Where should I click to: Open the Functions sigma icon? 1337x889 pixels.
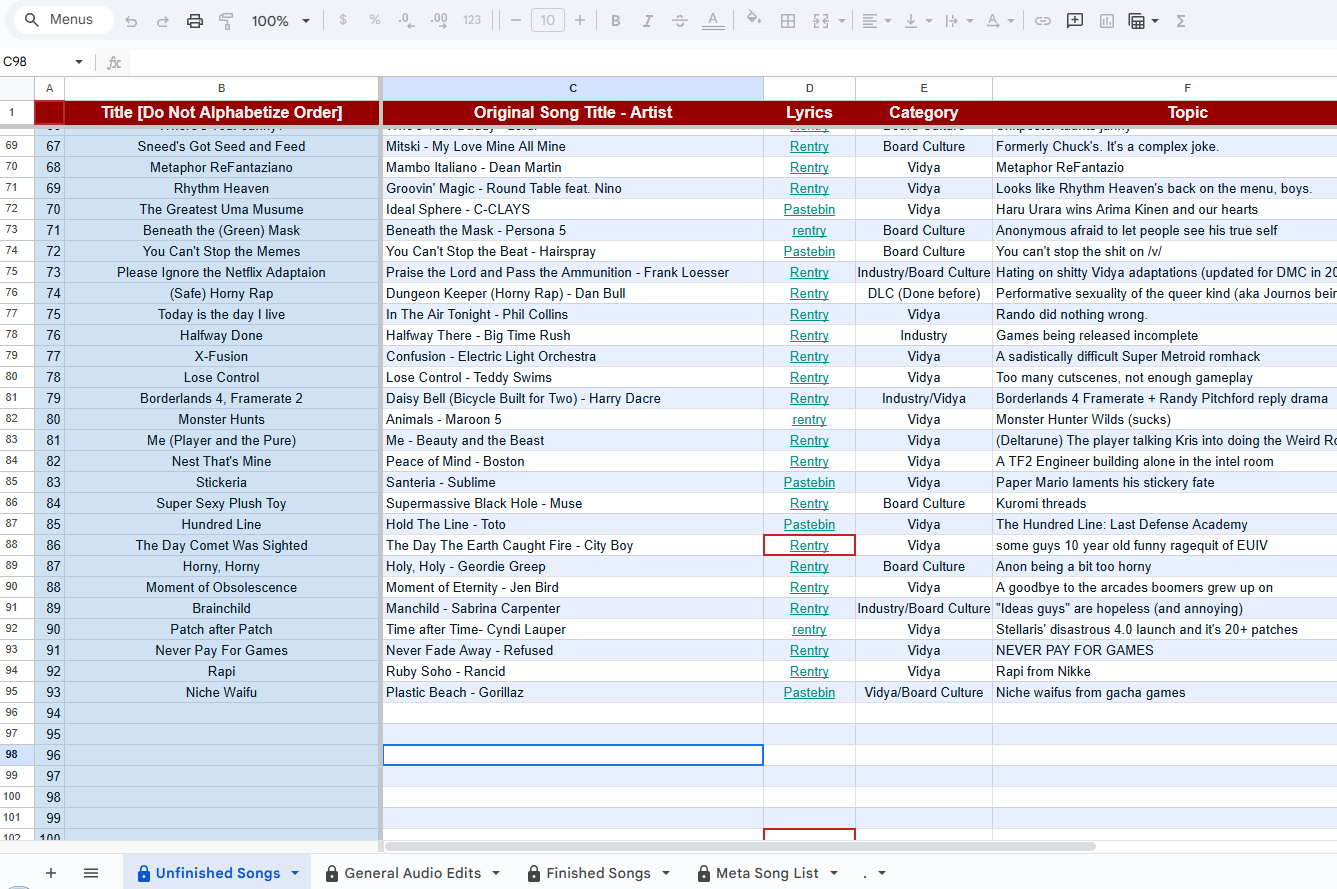(x=1181, y=21)
